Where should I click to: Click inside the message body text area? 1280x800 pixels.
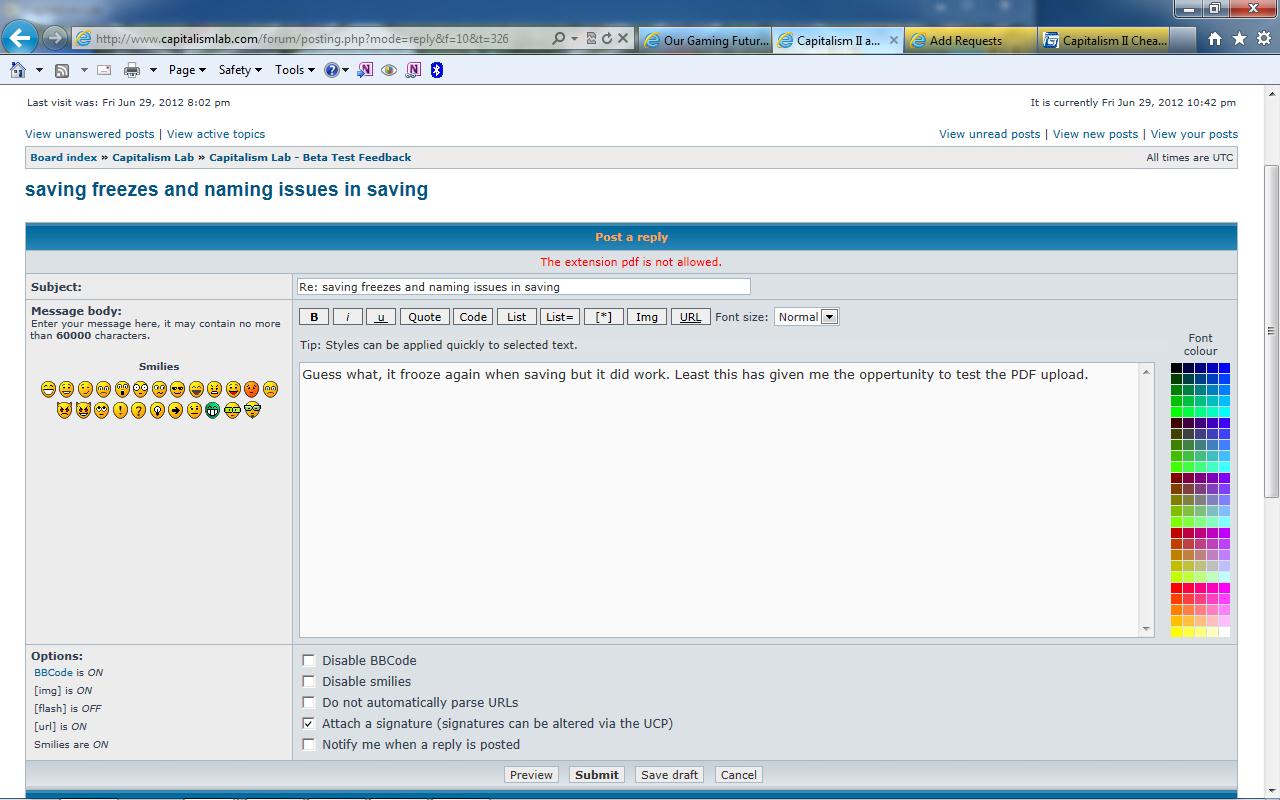[x=726, y=500]
